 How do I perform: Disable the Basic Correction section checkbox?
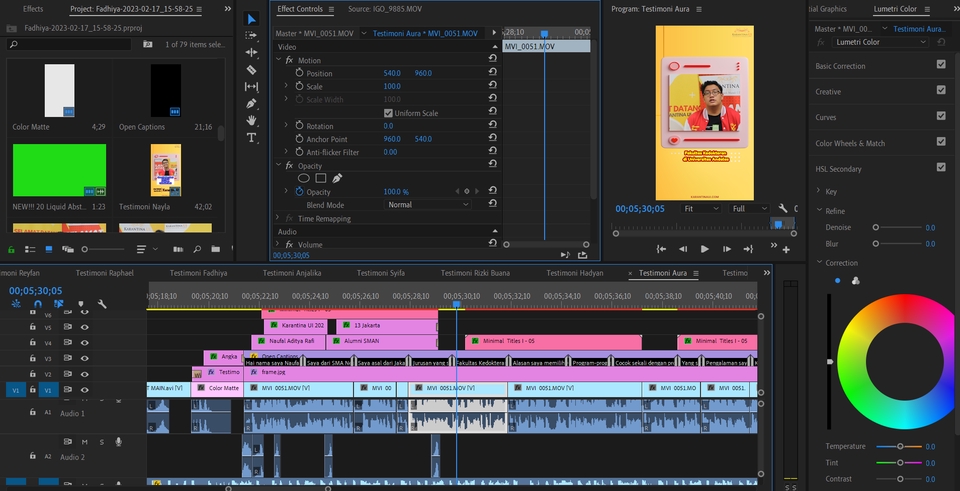tap(941, 65)
